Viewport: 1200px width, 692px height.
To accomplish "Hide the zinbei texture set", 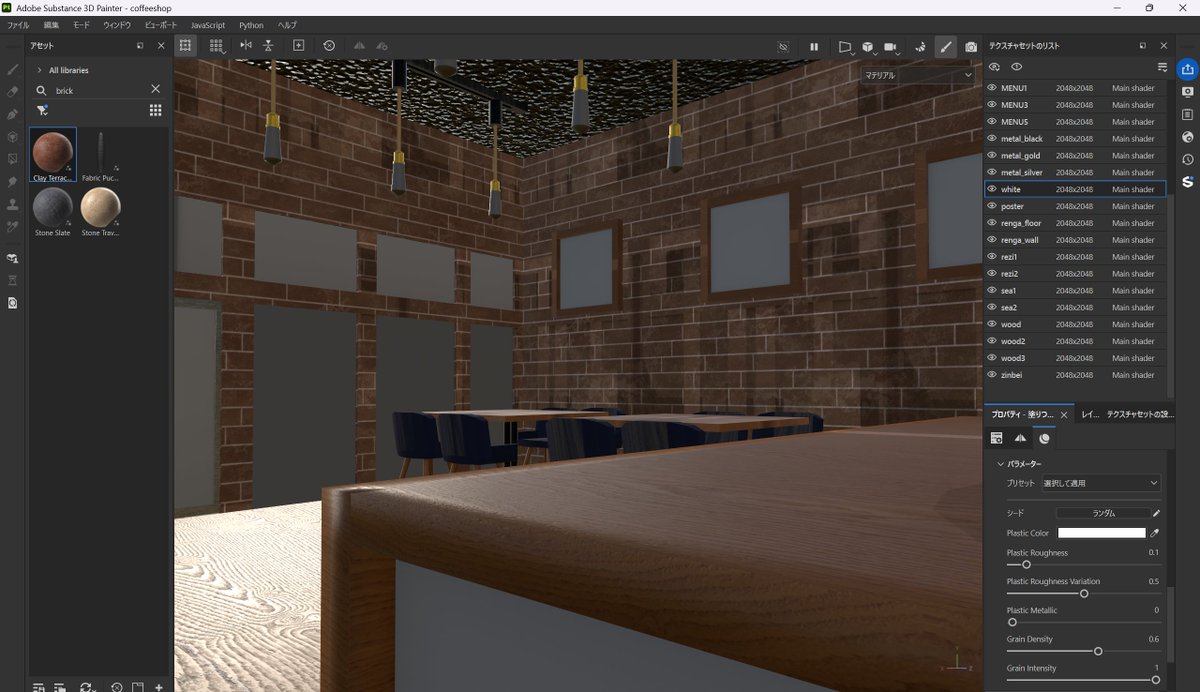I will coord(992,375).
